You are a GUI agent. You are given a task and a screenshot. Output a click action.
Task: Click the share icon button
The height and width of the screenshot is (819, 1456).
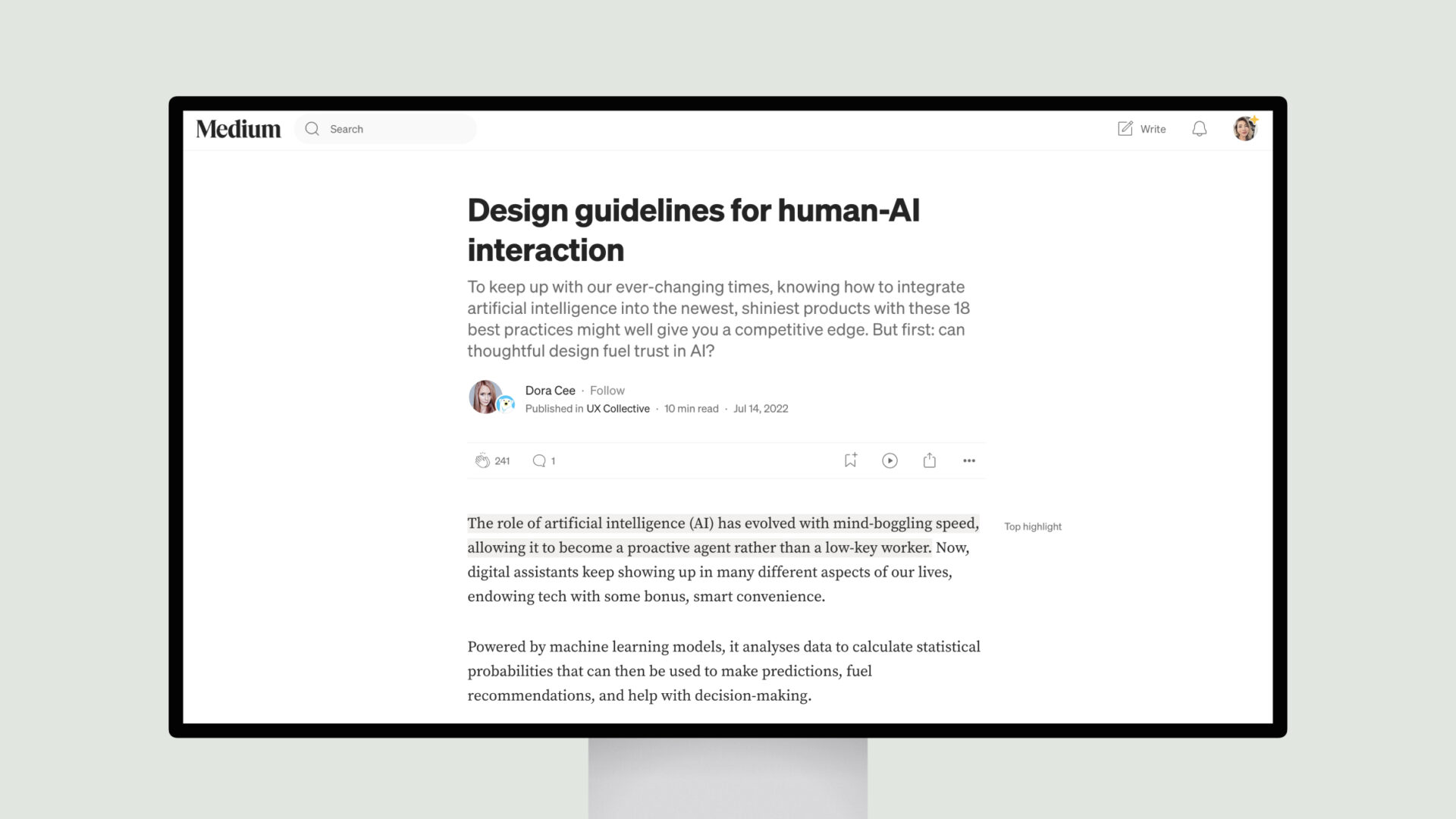click(x=929, y=460)
